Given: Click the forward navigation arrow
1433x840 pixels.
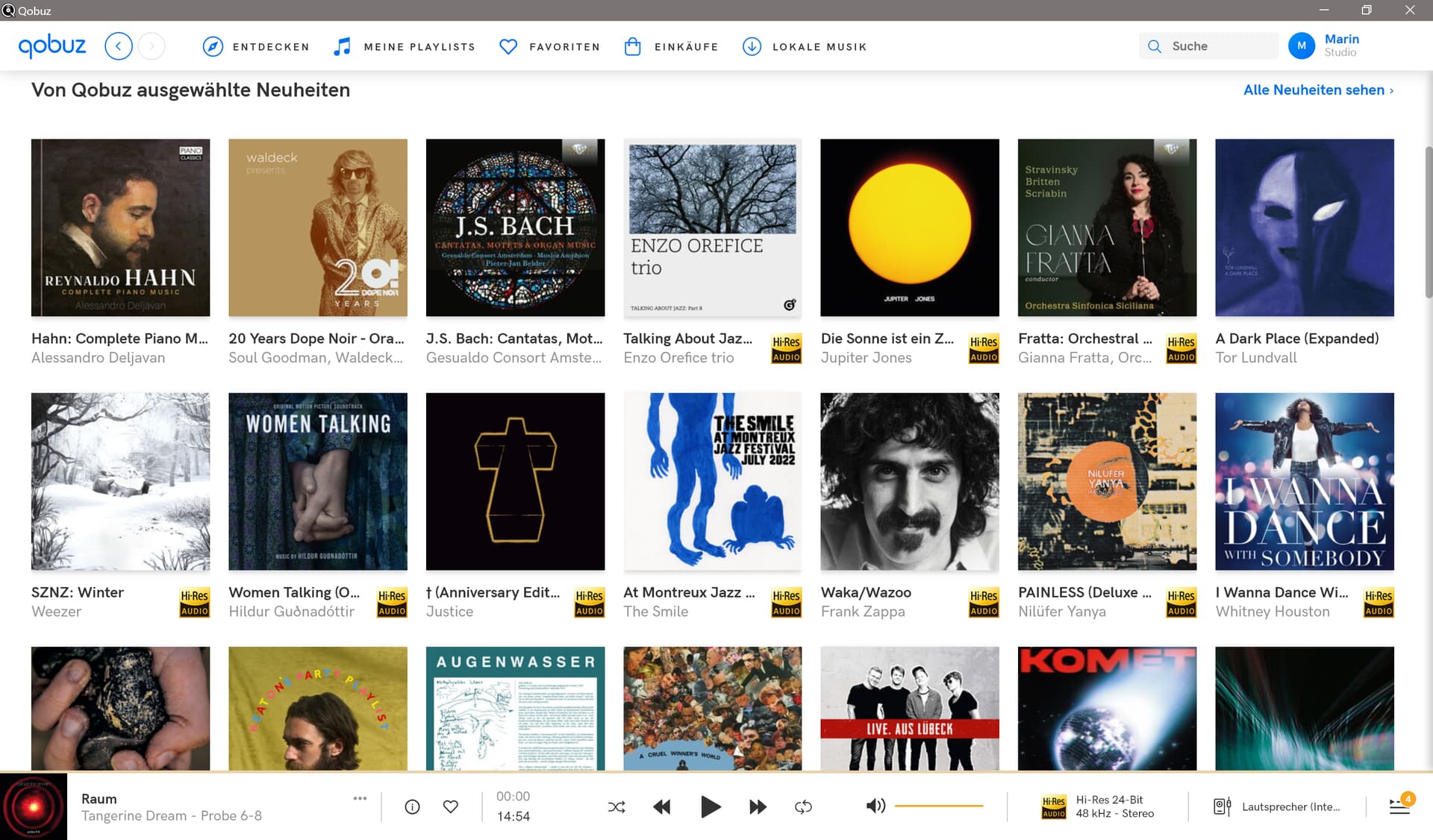Looking at the screenshot, I should 152,46.
